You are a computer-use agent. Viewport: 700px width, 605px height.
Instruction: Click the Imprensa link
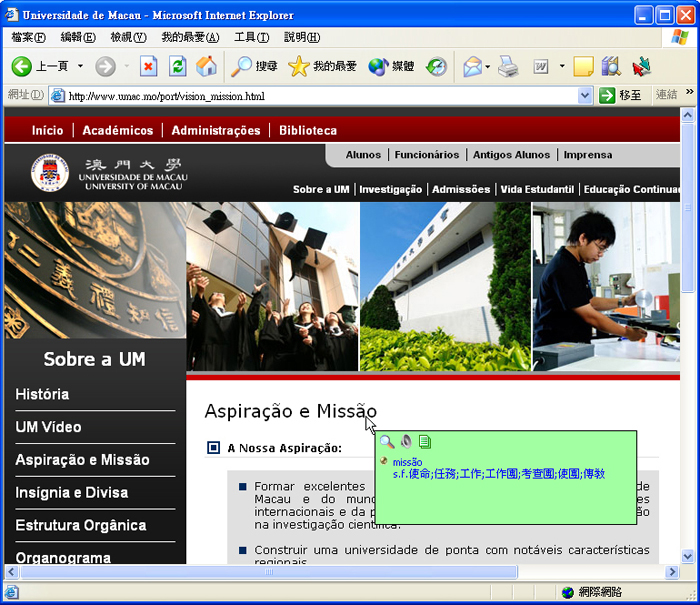pyautogui.click(x=588, y=155)
